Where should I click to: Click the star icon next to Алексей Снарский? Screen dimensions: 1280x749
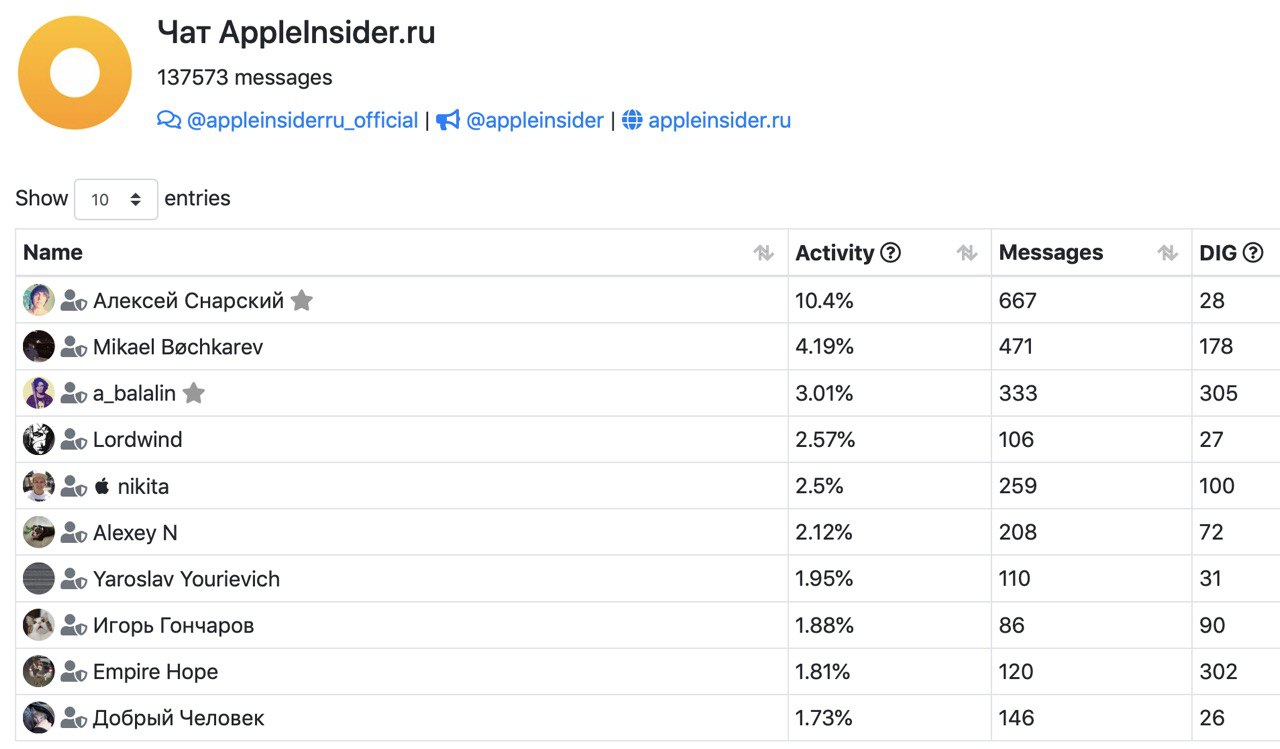tap(302, 300)
